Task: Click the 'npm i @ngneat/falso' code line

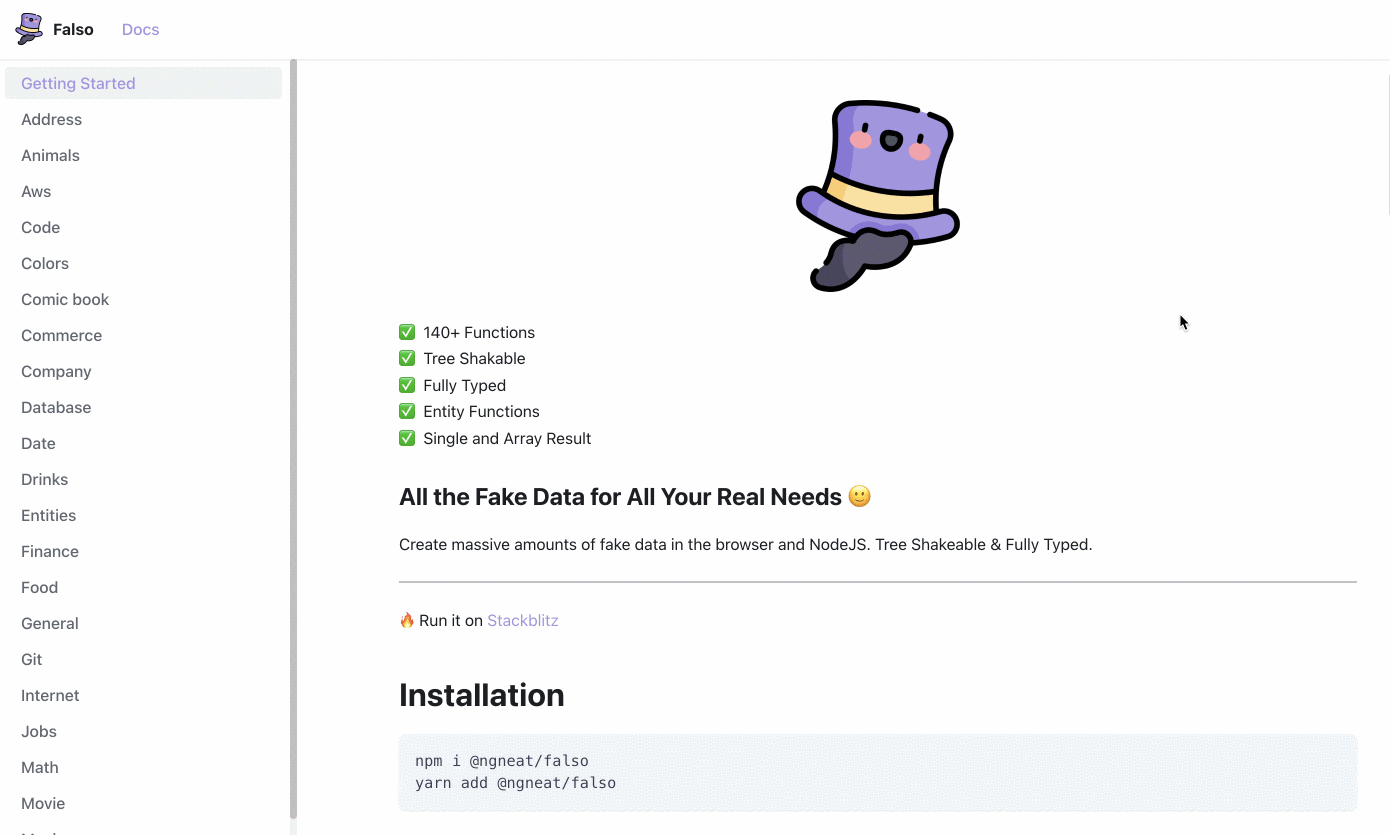Action: 502,761
